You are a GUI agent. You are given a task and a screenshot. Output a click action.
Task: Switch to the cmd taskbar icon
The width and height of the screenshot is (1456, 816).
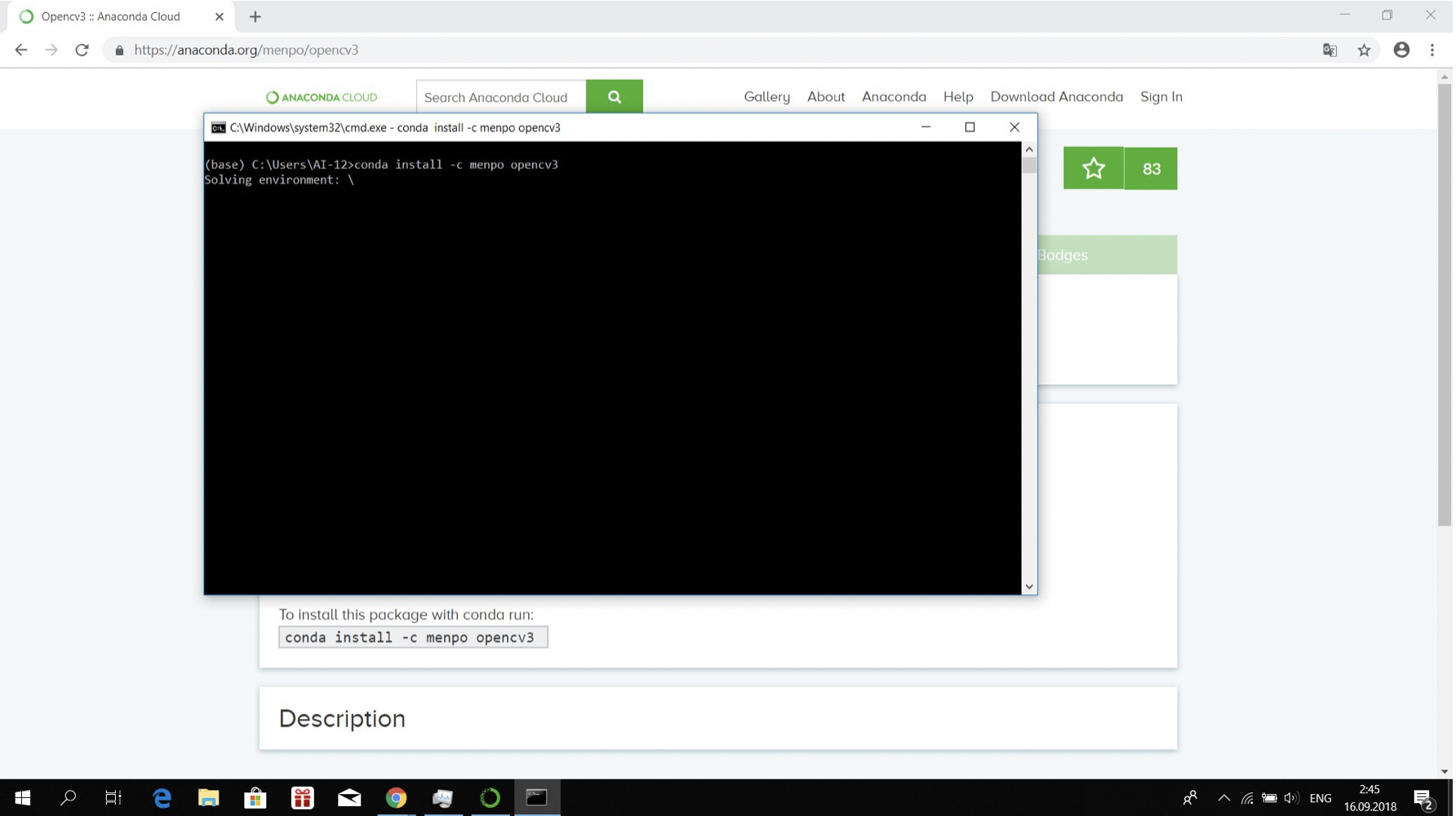pyautogui.click(x=538, y=799)
